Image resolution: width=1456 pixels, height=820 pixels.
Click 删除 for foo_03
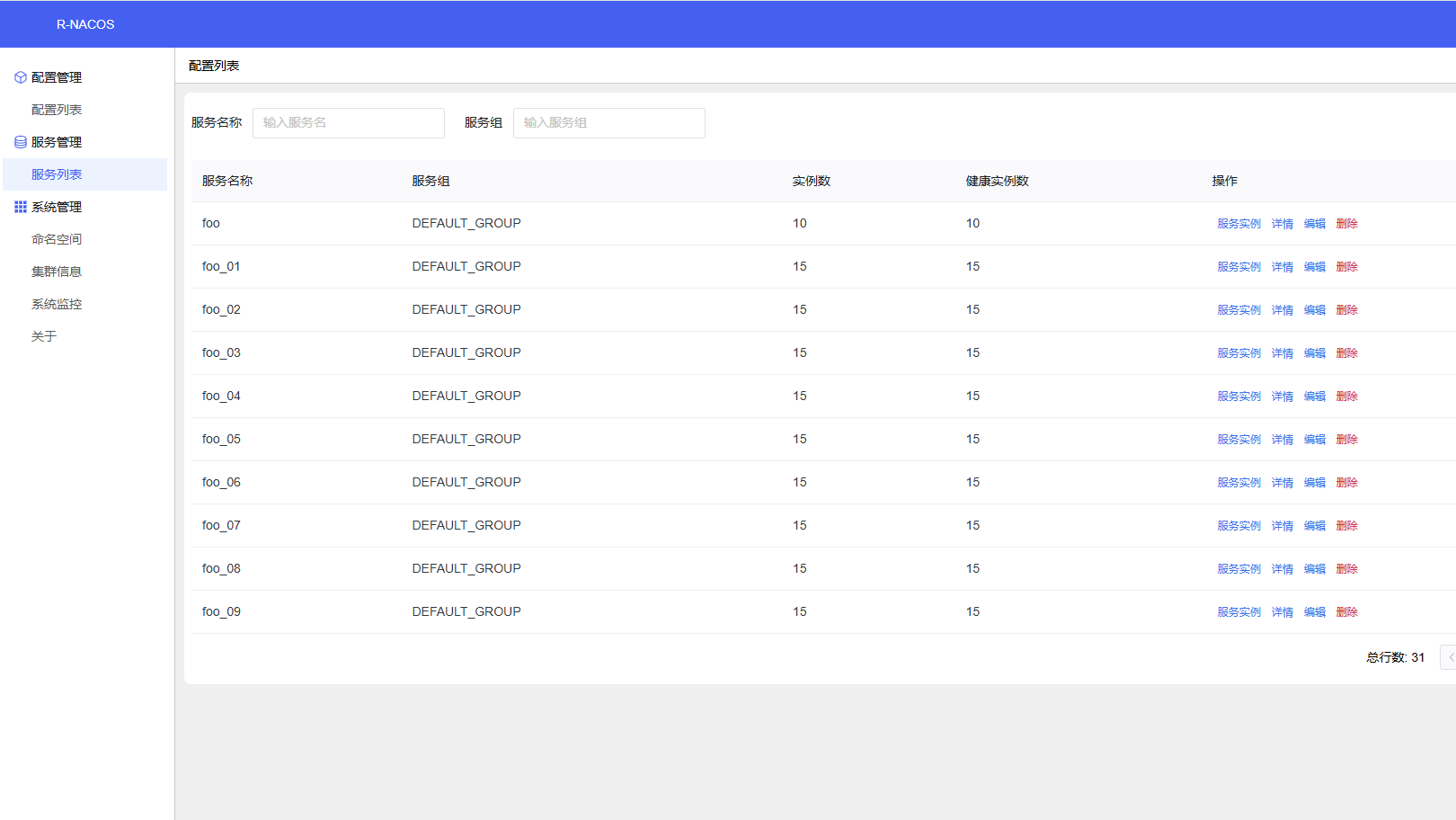(x=1347, y=353)
